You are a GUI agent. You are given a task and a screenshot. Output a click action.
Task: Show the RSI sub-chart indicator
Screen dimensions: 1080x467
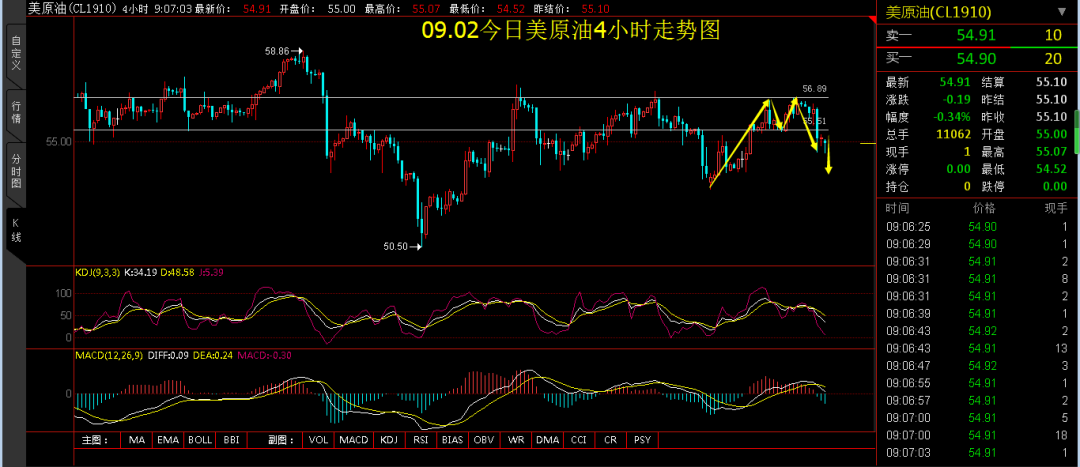tap(420, 439)
